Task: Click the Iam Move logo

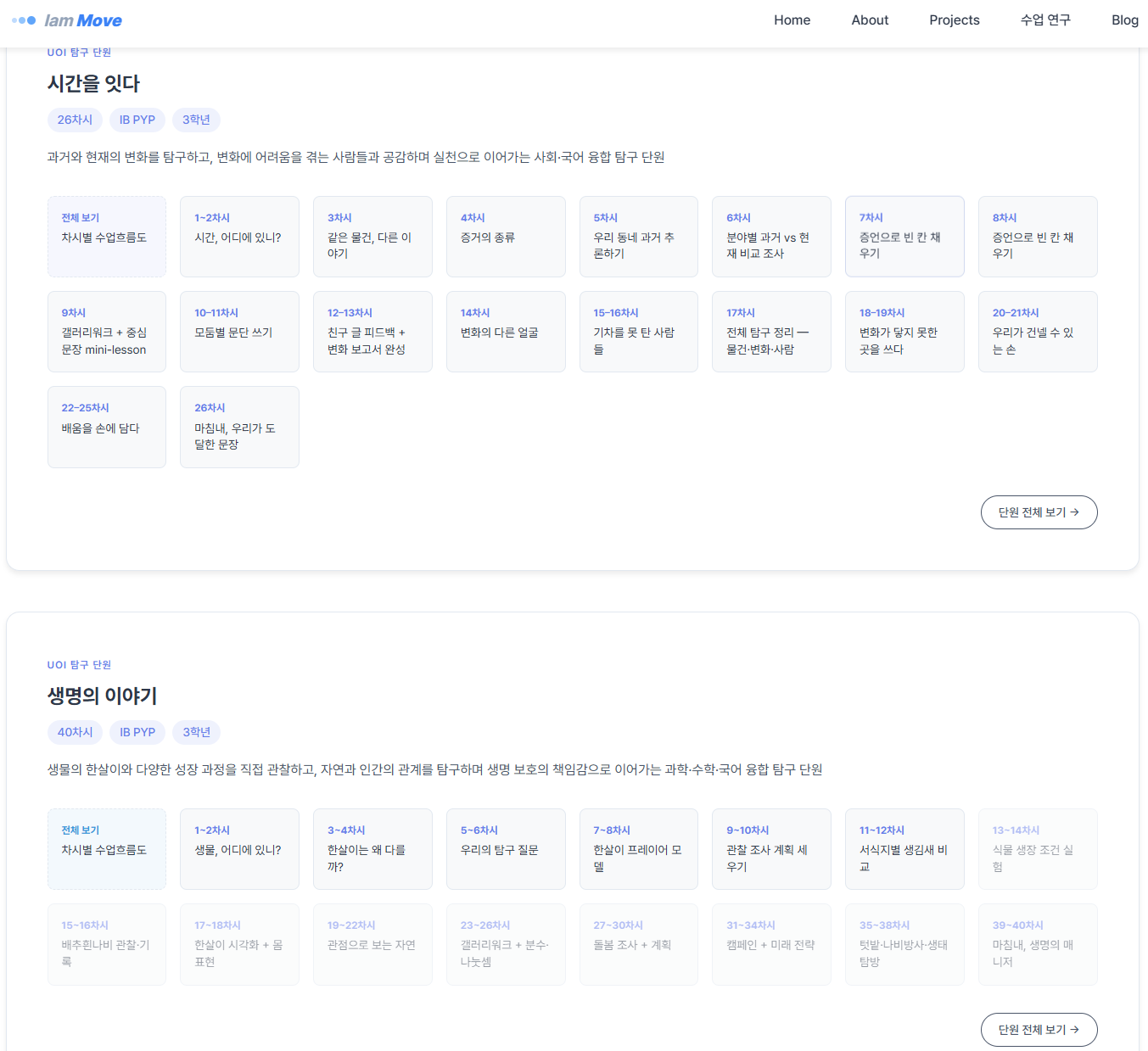Action: point(67,20)
